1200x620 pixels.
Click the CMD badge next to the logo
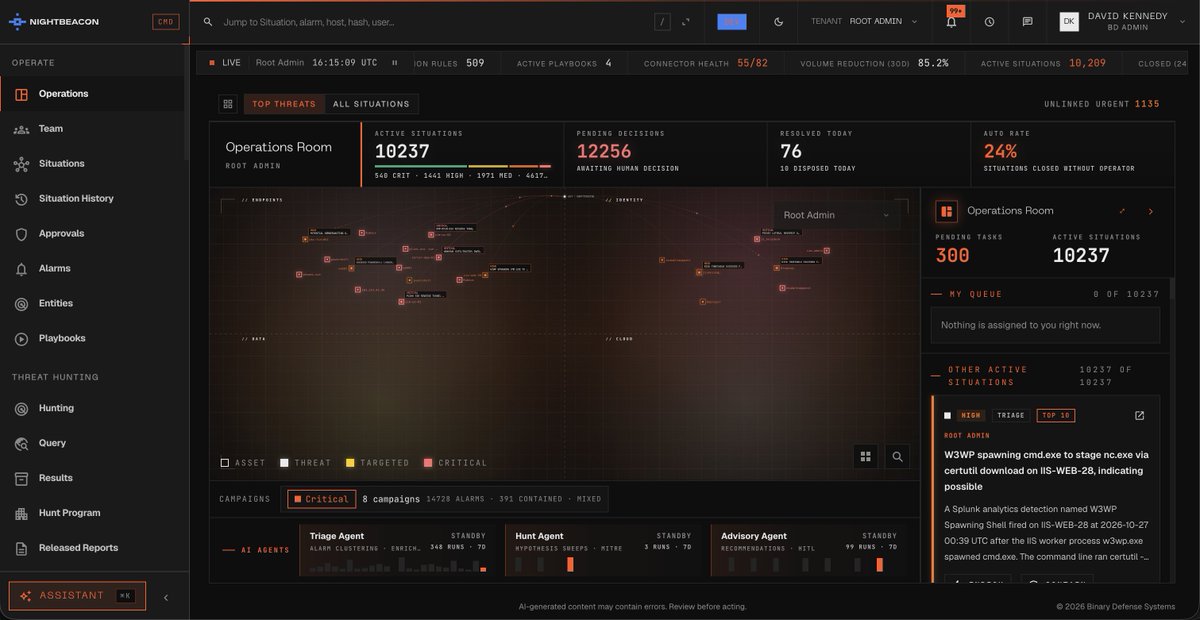166,21
